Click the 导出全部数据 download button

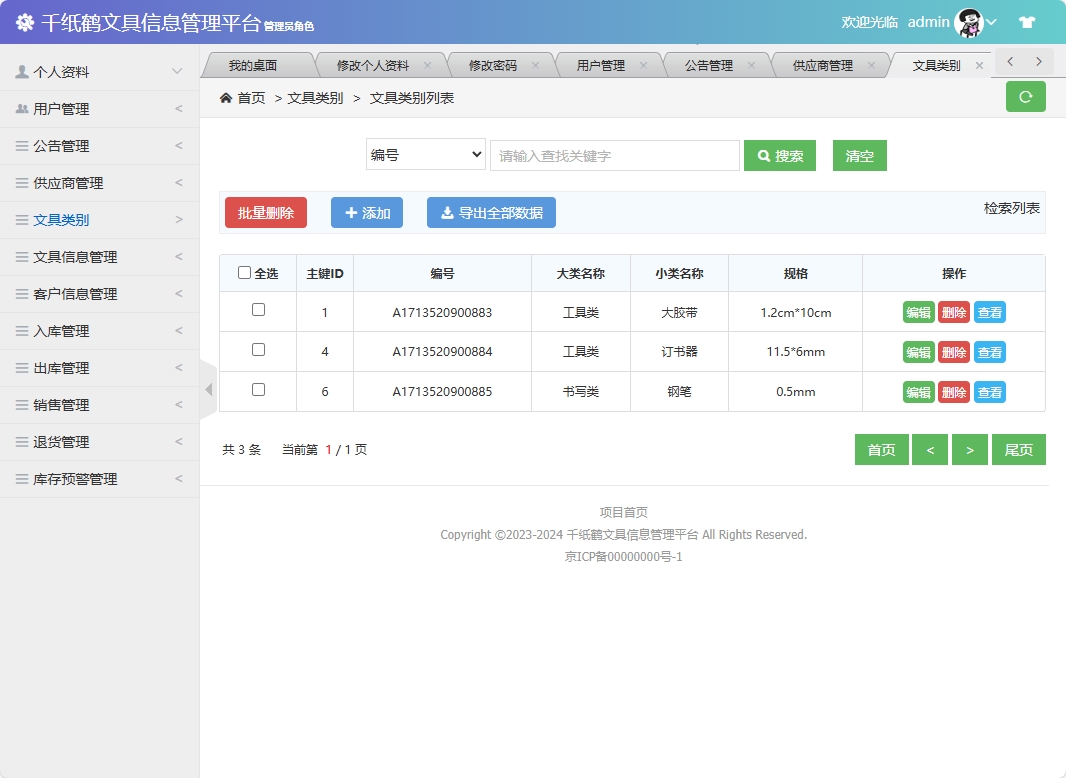[x=491, y=212]
